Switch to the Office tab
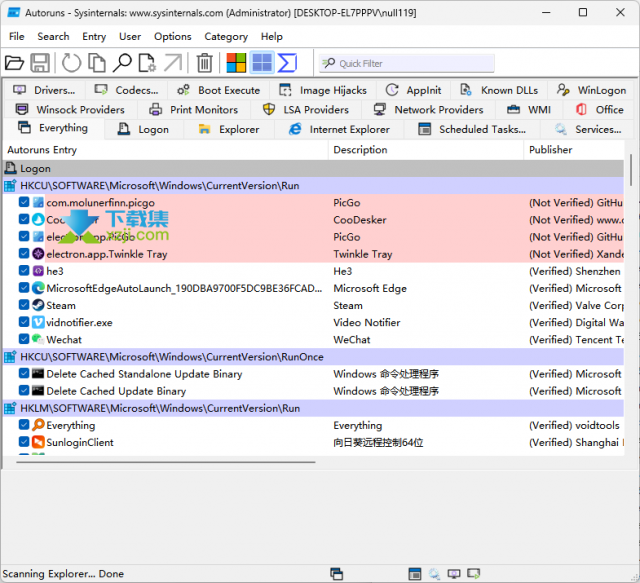The width and height of the screenshot is (640, 583). pyautogui.click(x=600, y=109)
